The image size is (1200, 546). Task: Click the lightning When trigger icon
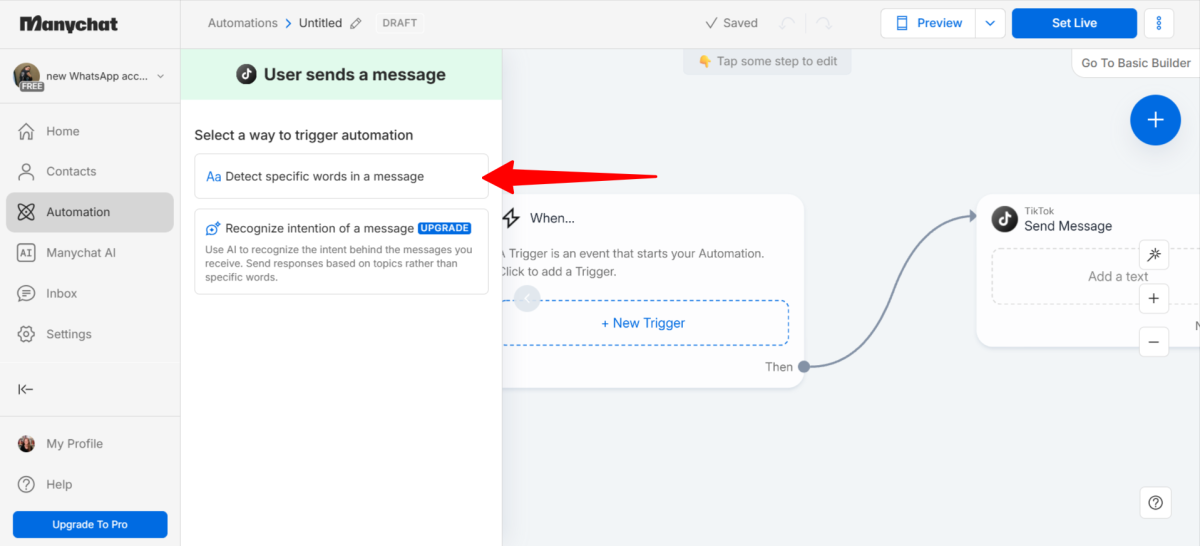coord(511,218)
